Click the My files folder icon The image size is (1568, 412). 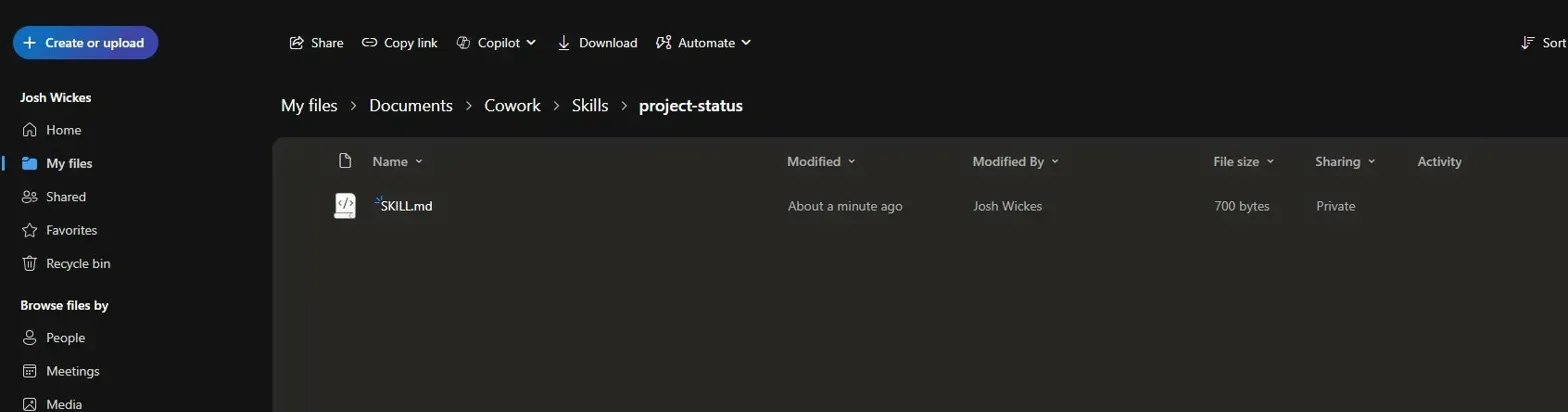pyautogui.click(x=29, y=163)
